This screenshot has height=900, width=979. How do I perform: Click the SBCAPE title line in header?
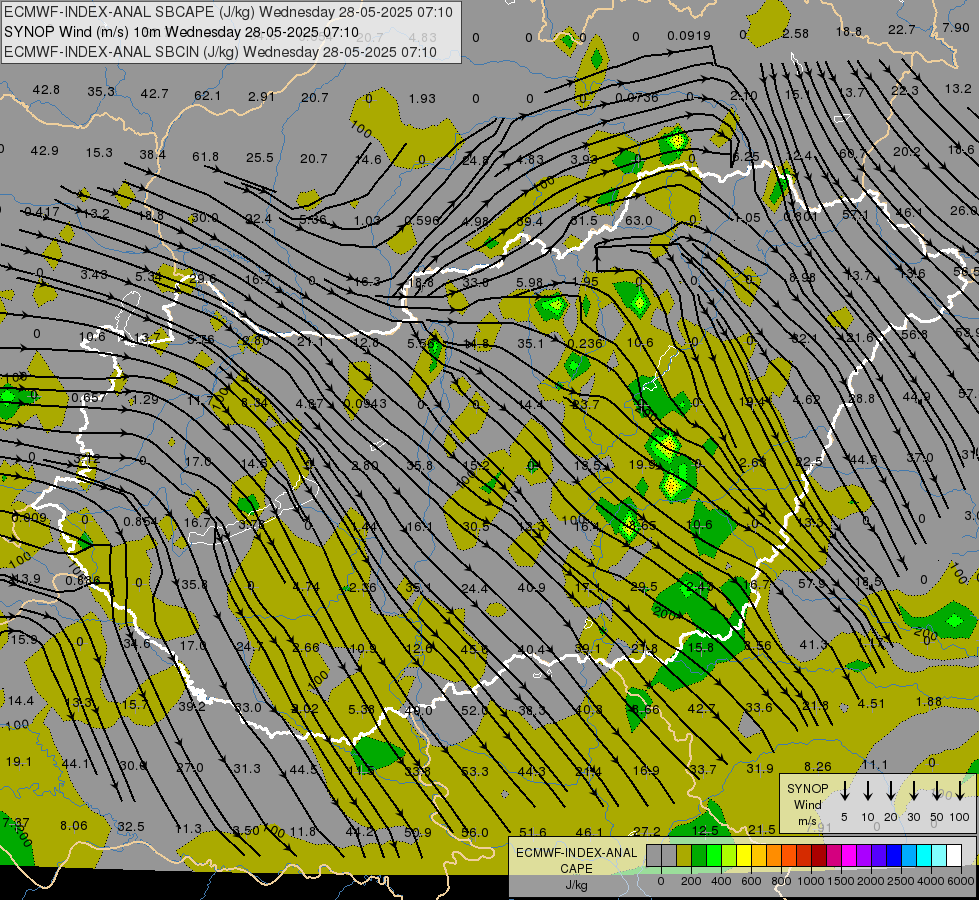point(229,12)
